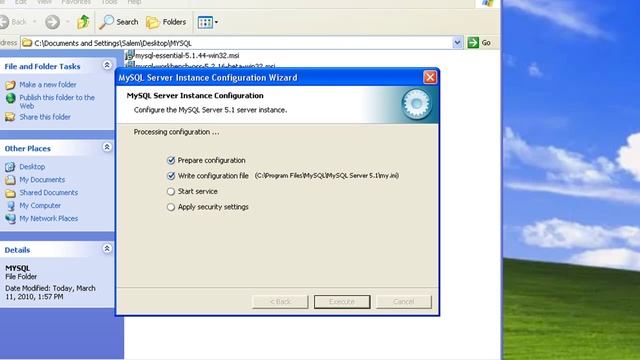Click the Up folder toolbar icon

[83, 22]
